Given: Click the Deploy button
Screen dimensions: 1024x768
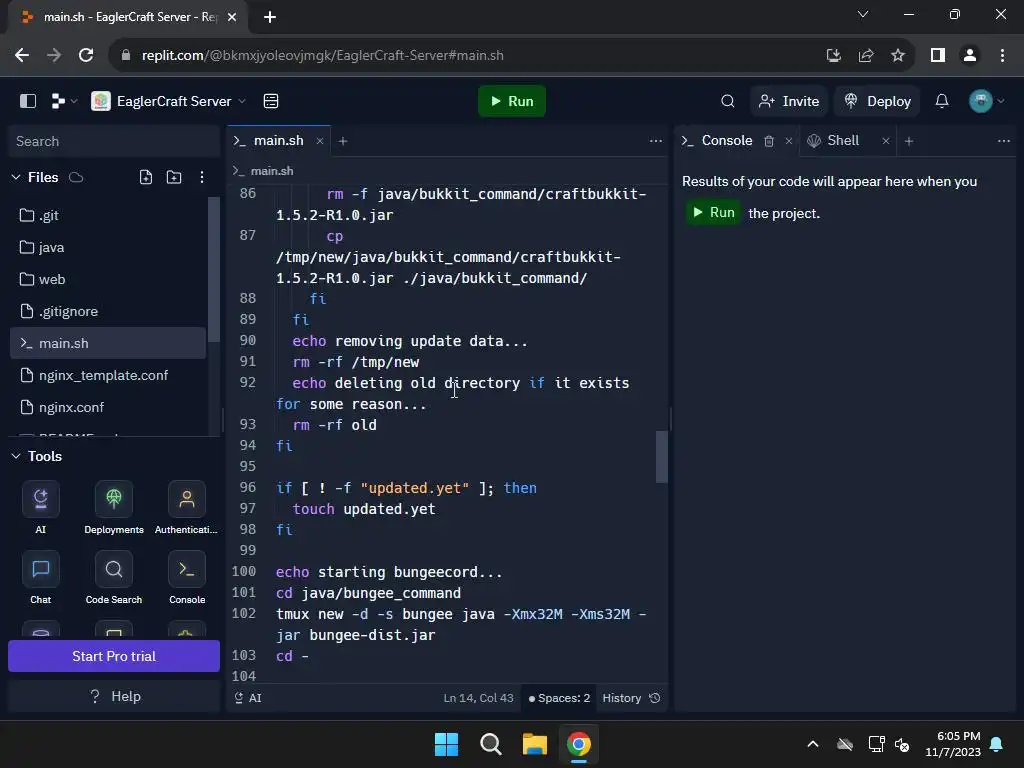Looking at the screenshot, I should coord(877,101).
